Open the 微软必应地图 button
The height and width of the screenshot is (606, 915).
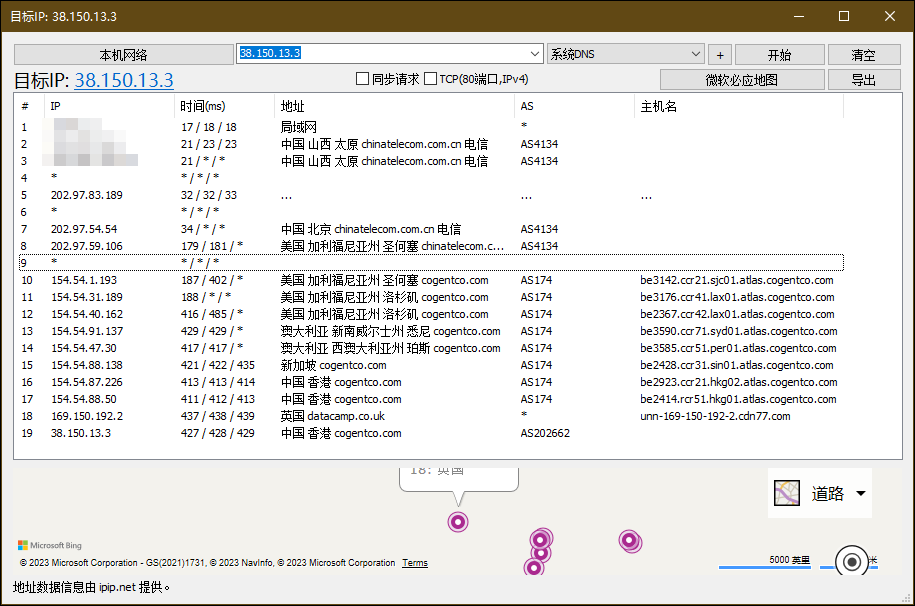coord(742,79)
